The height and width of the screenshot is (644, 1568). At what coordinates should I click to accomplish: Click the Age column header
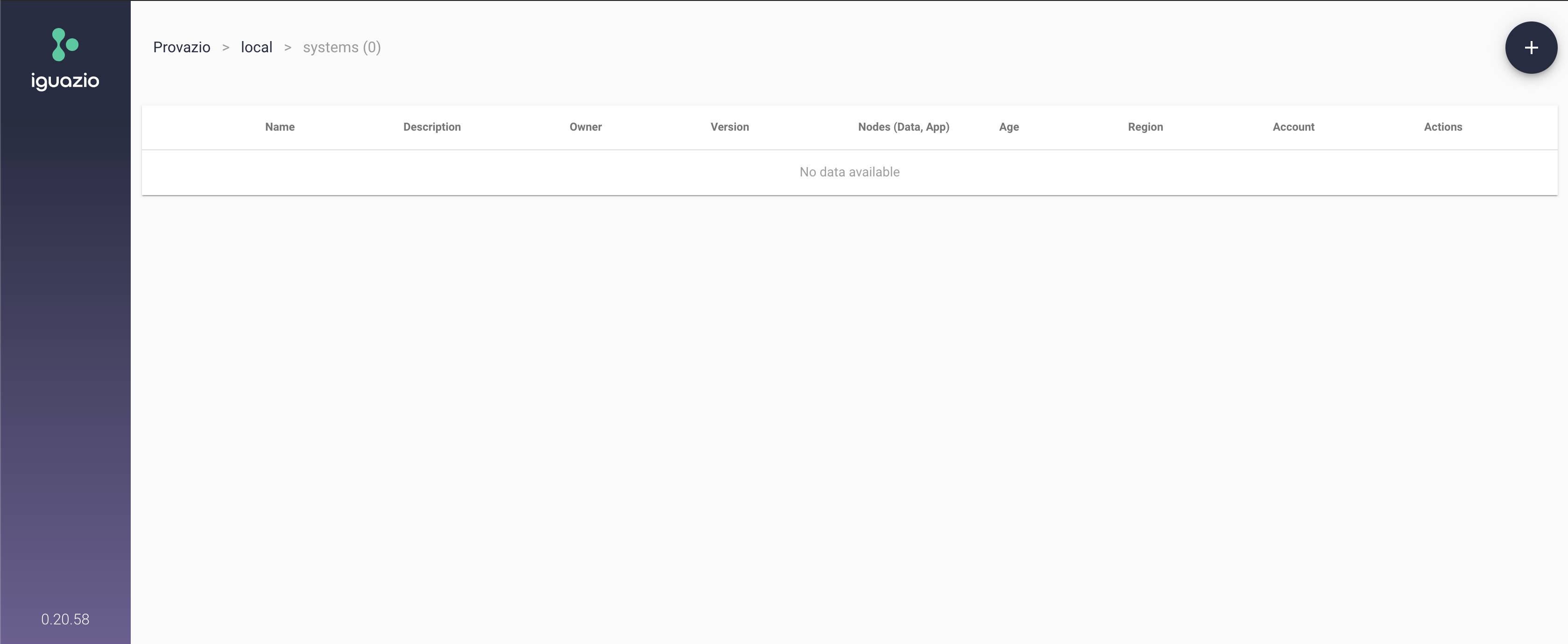pos(1009,127)
